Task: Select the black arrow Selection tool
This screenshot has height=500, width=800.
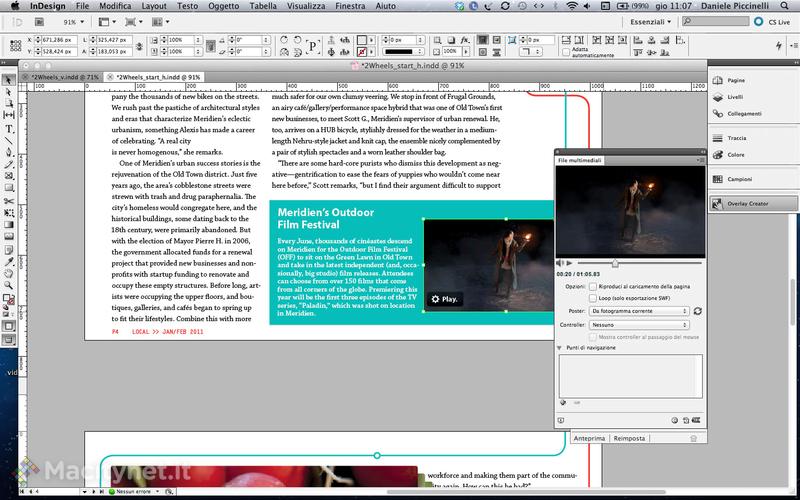Action: click(9, 80)
